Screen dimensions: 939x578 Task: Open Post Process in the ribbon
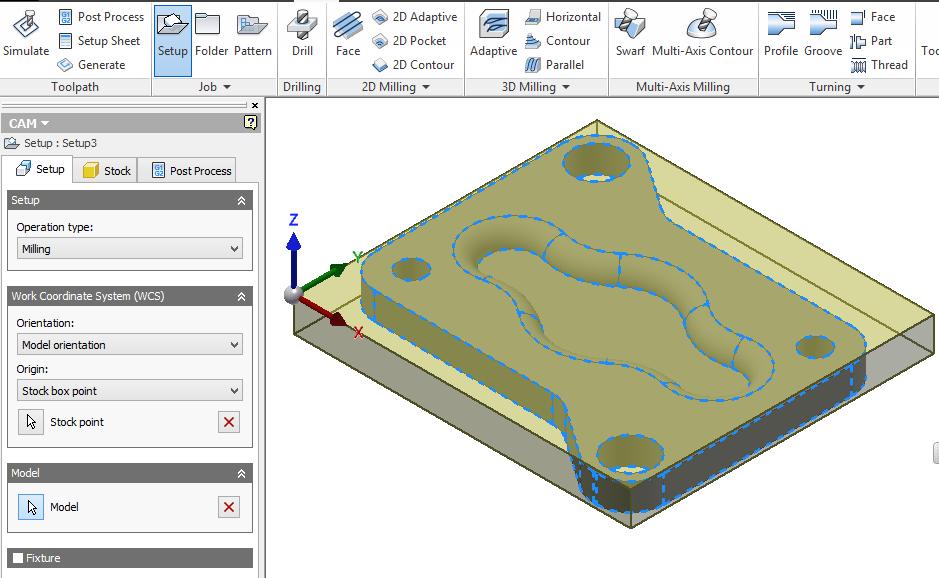tap(102, 17)
